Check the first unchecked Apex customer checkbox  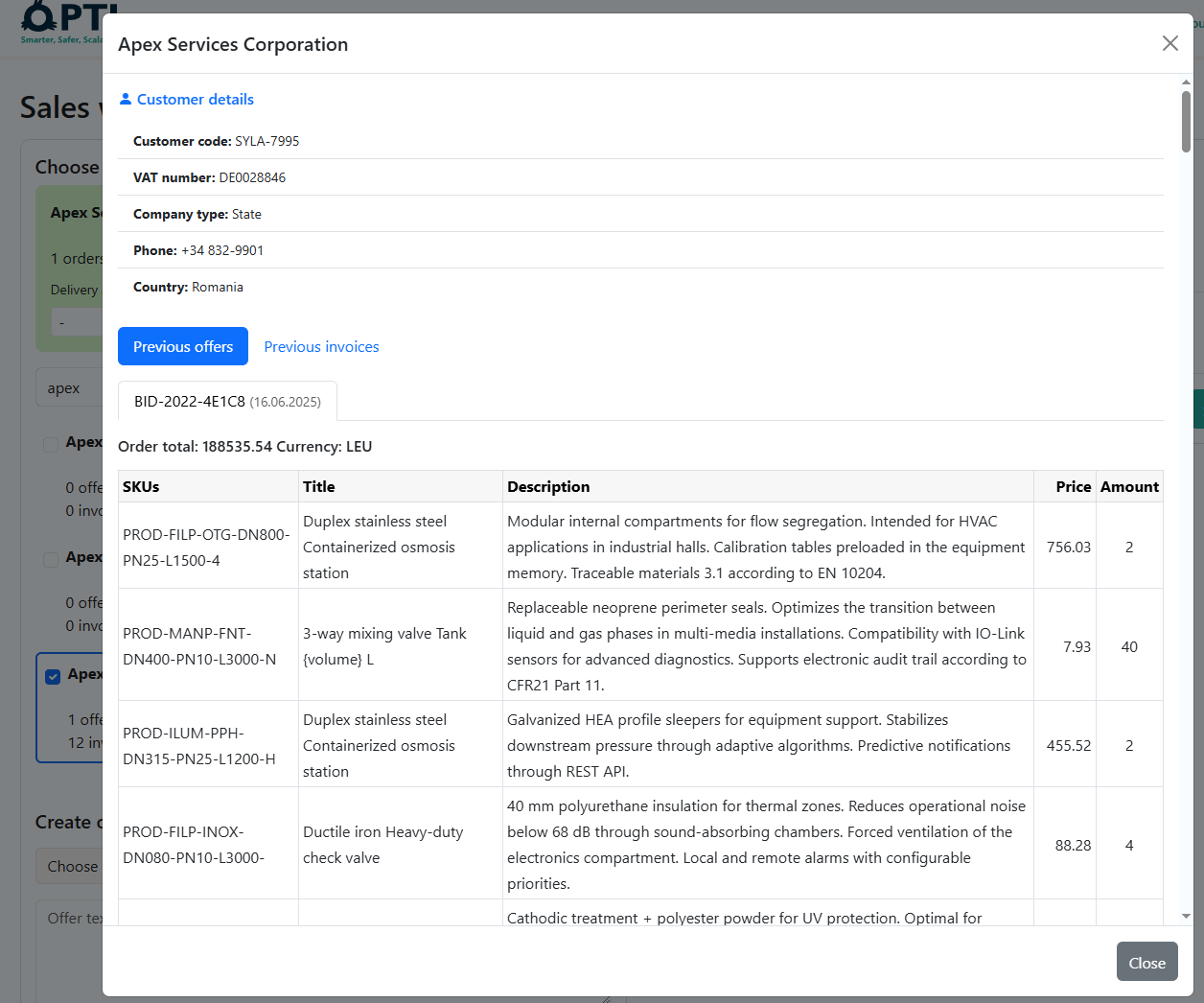click(x=50, y=443)
